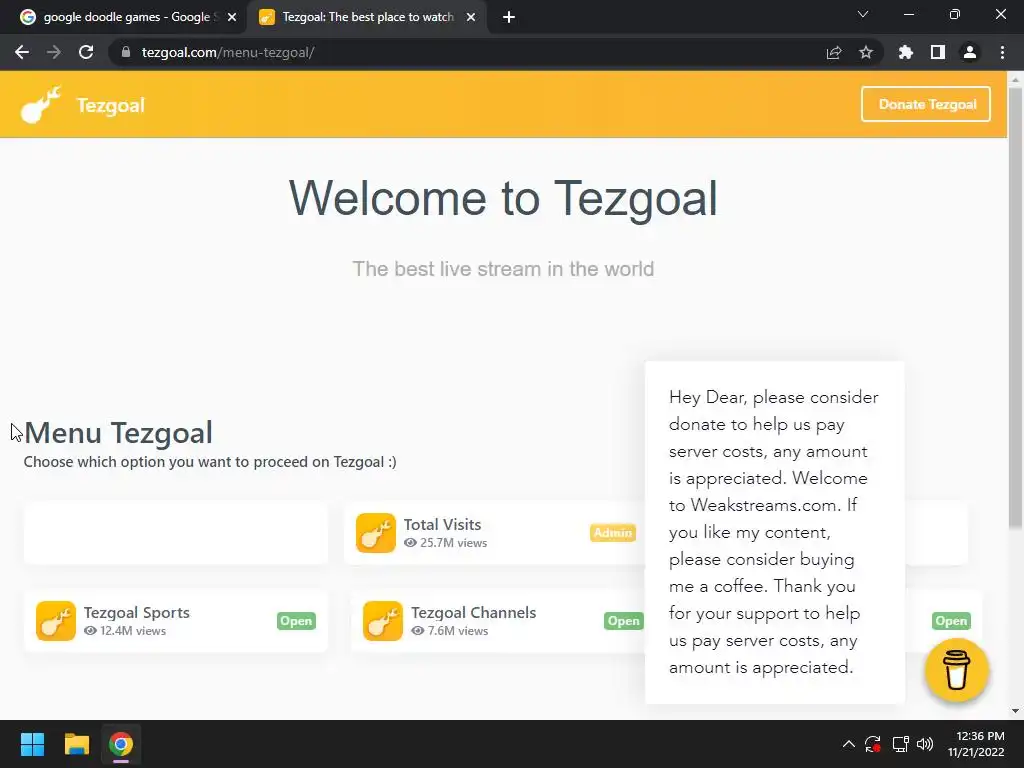This screenshot has height=768, width=1024.
Task: Click the scrollbar down arrow
Action: [x=1016, y=711]
